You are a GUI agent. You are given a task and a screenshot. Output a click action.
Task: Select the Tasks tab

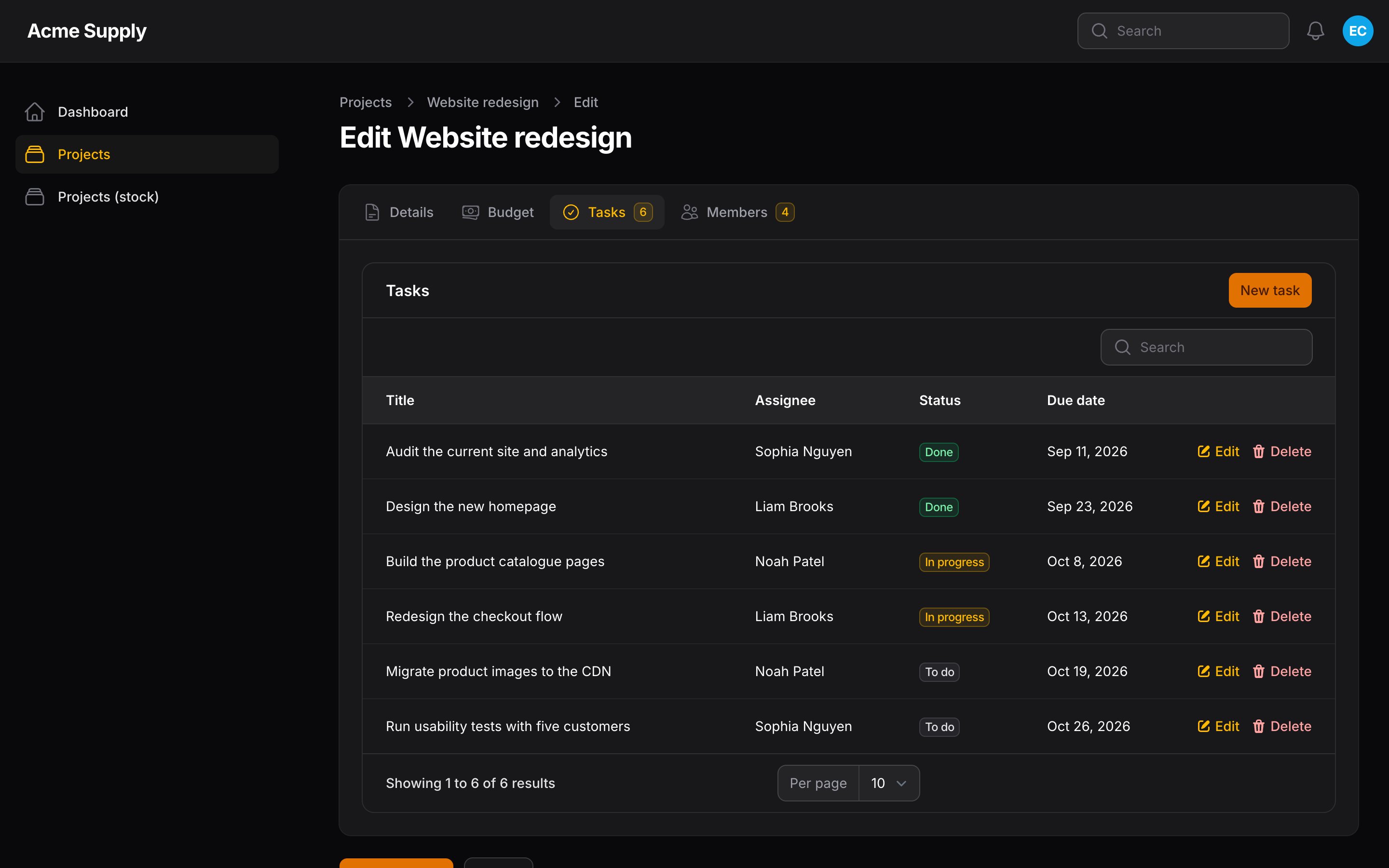tap(607, 212)
